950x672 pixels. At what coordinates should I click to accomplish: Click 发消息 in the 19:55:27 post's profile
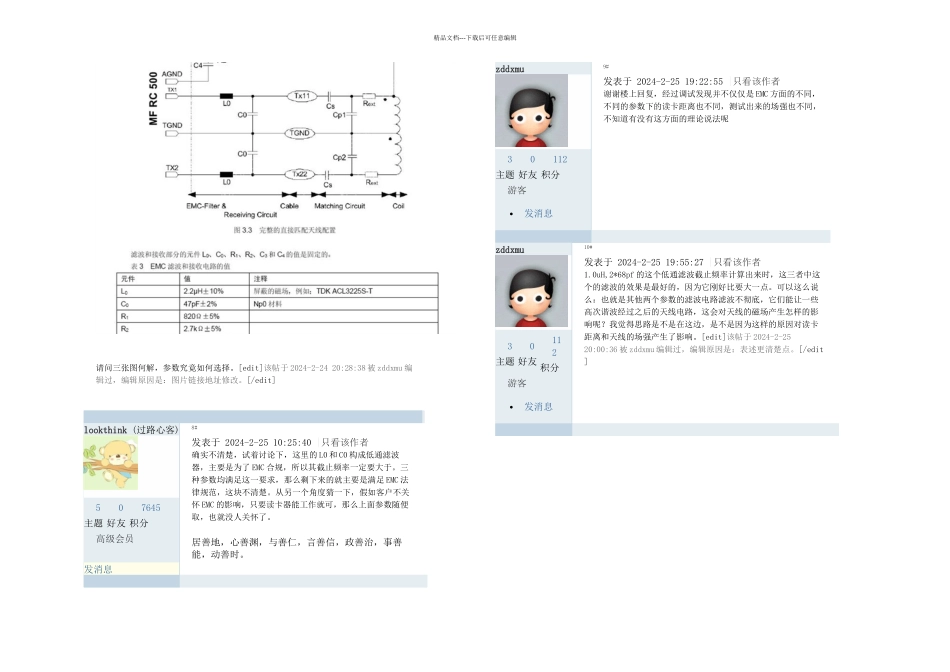coord(538,407)
